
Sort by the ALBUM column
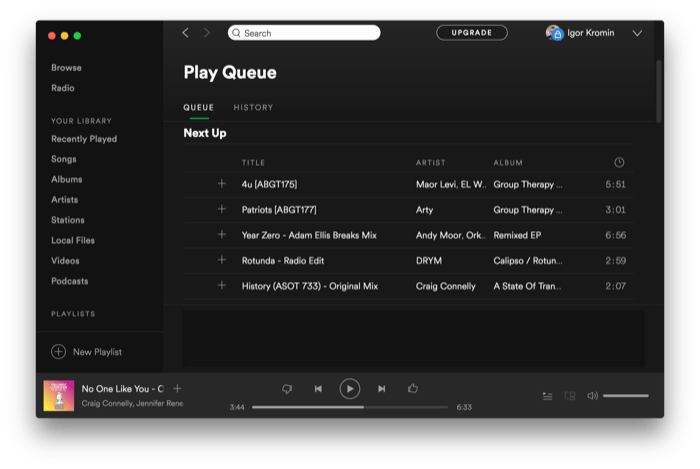click(x=508, y=162)
